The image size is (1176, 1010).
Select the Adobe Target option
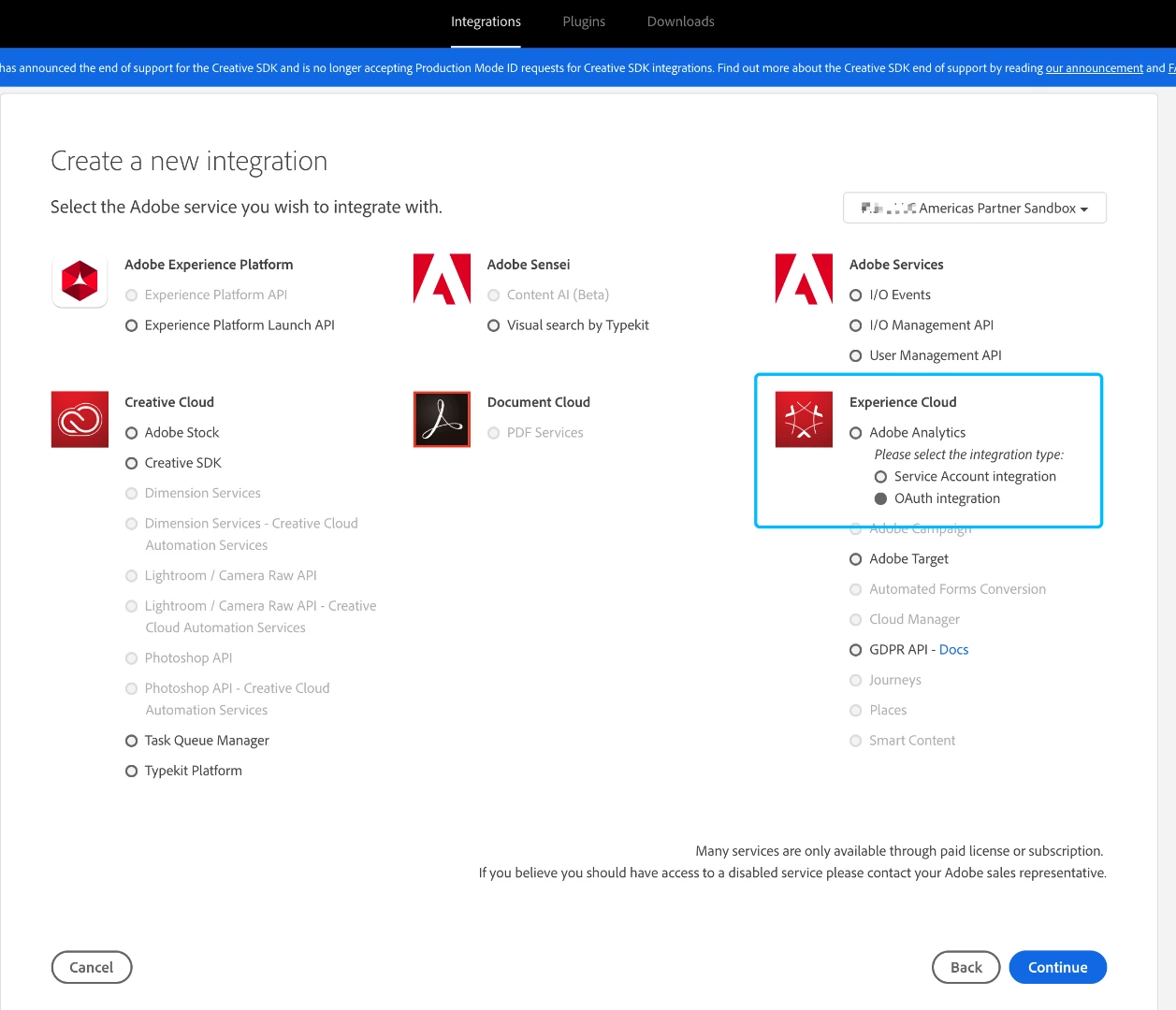coord(856,559)
